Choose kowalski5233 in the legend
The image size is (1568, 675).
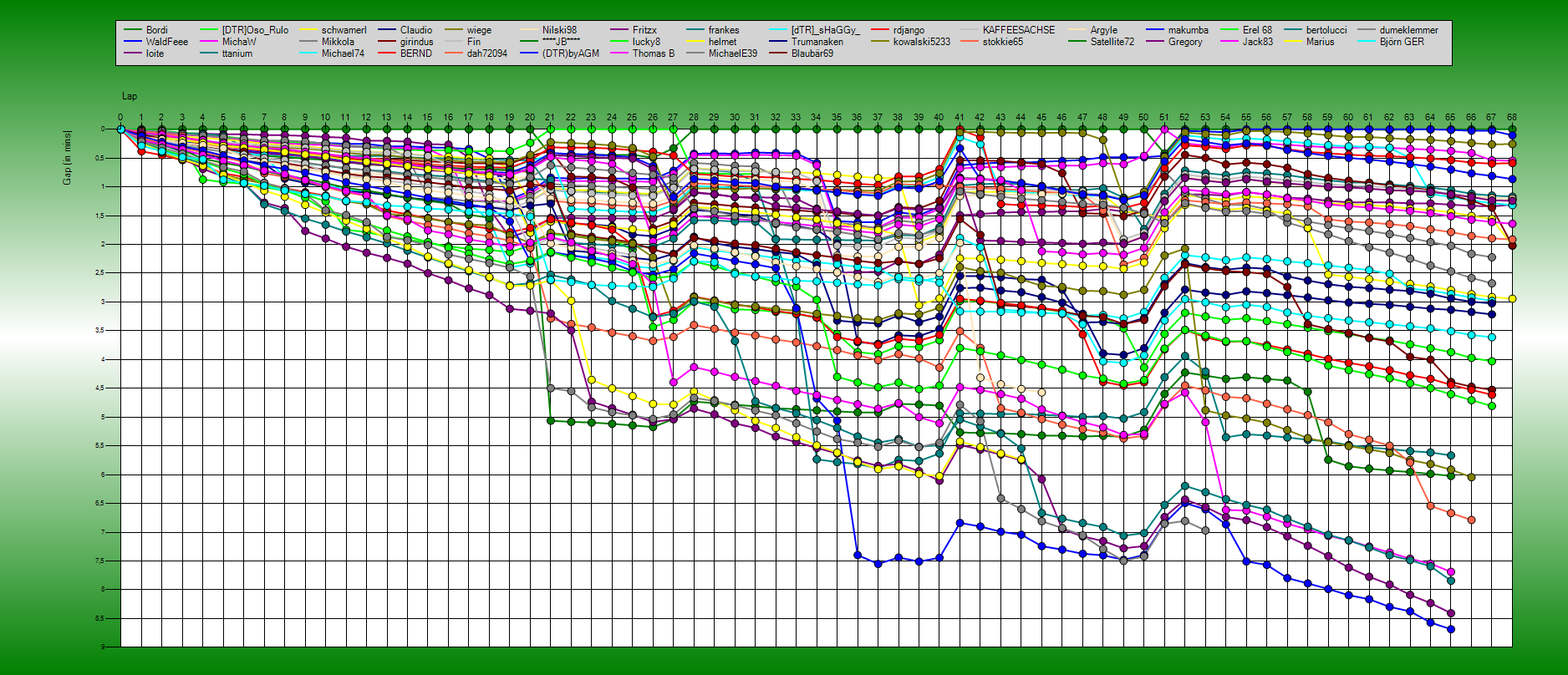click(x=921, y=42)
